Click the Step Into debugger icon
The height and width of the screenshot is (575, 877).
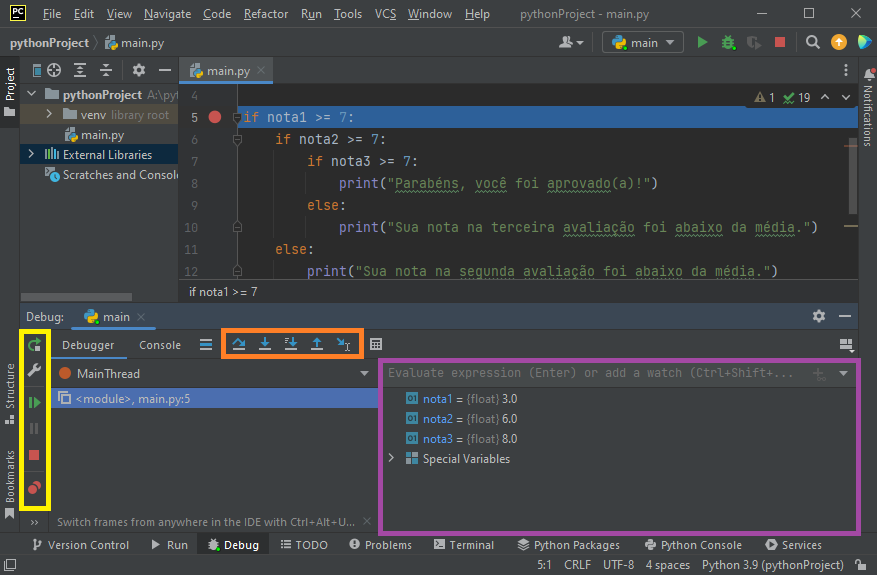coord(265,344)
